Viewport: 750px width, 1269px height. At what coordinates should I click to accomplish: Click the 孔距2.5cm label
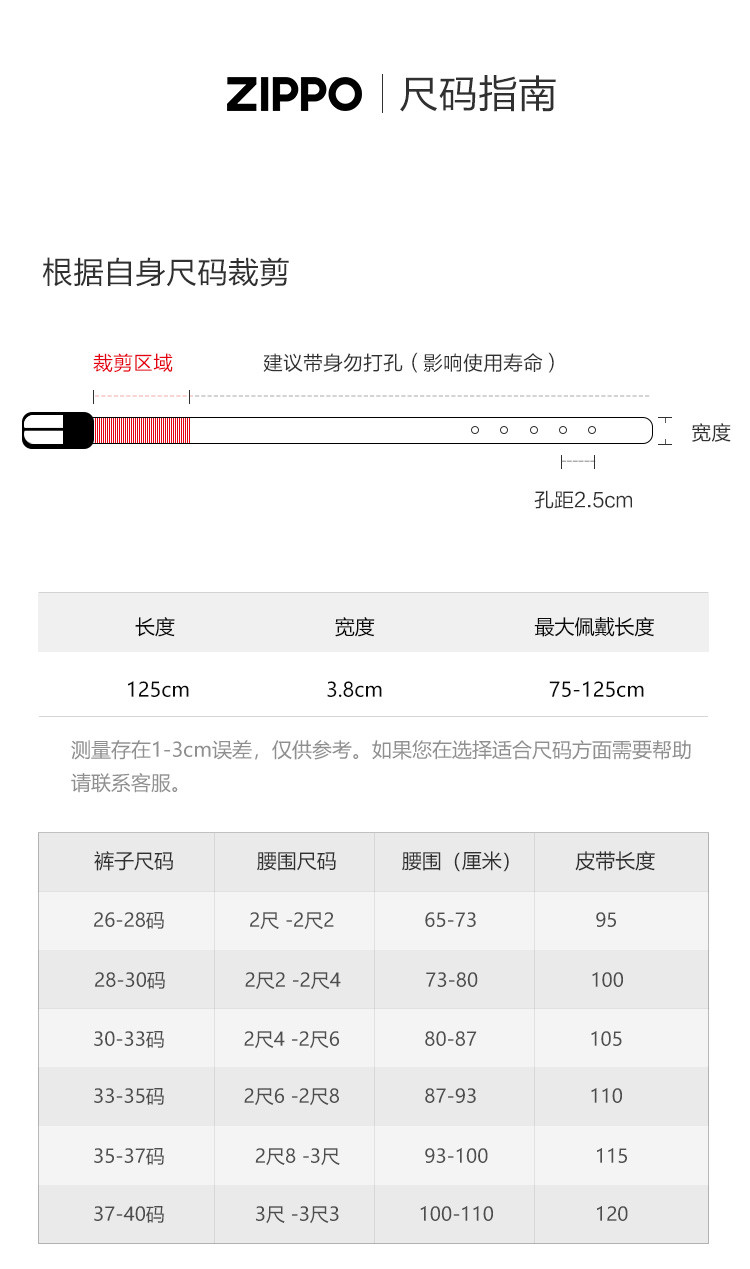point(583,500)
